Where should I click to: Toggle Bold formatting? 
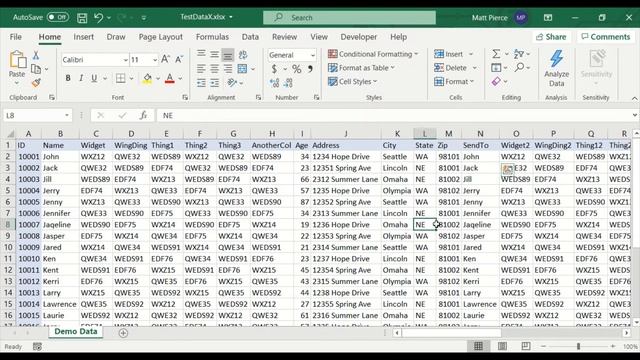click(x=68, y=78)
